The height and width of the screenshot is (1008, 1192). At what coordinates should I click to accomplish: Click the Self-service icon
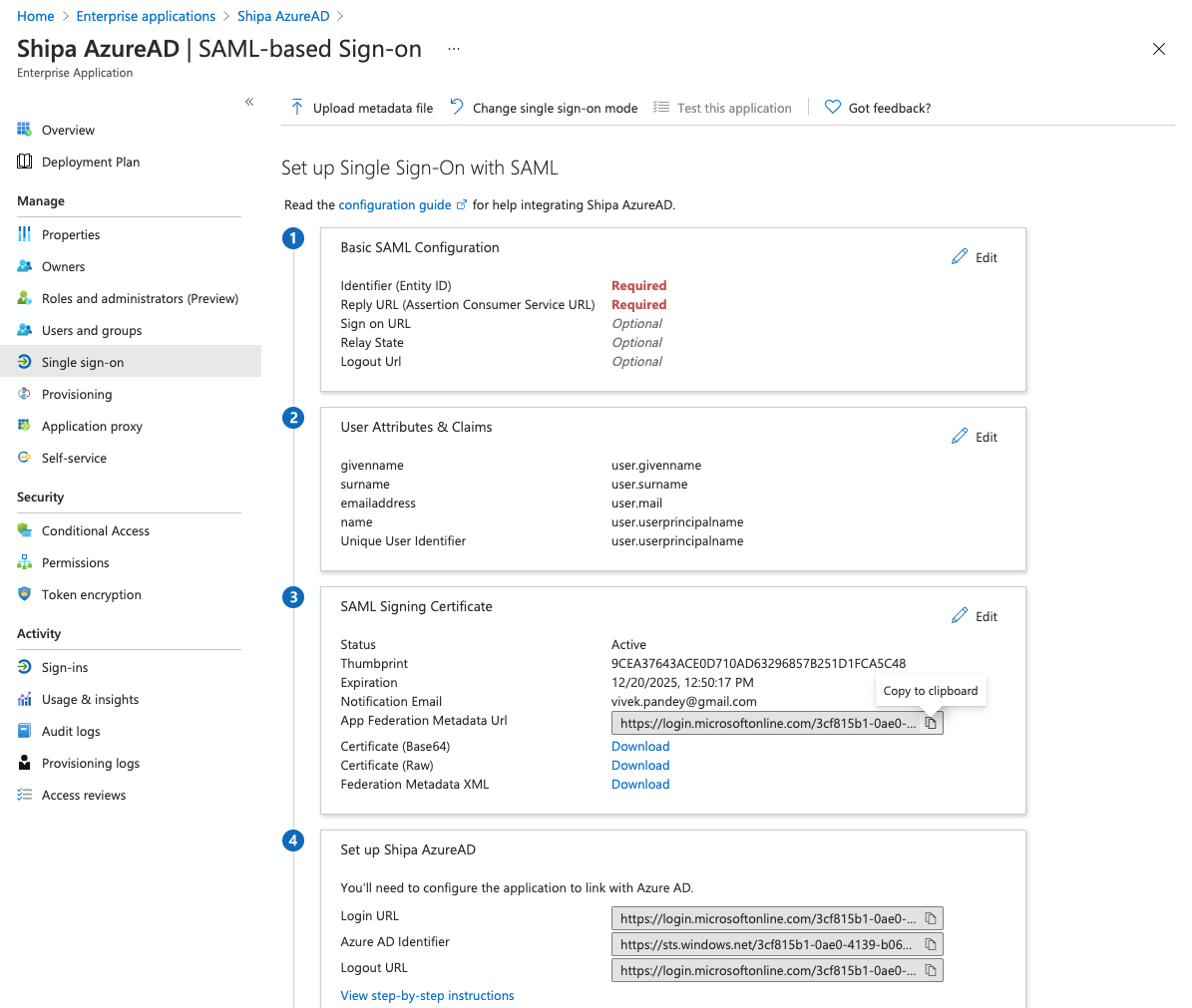[24, 458]
